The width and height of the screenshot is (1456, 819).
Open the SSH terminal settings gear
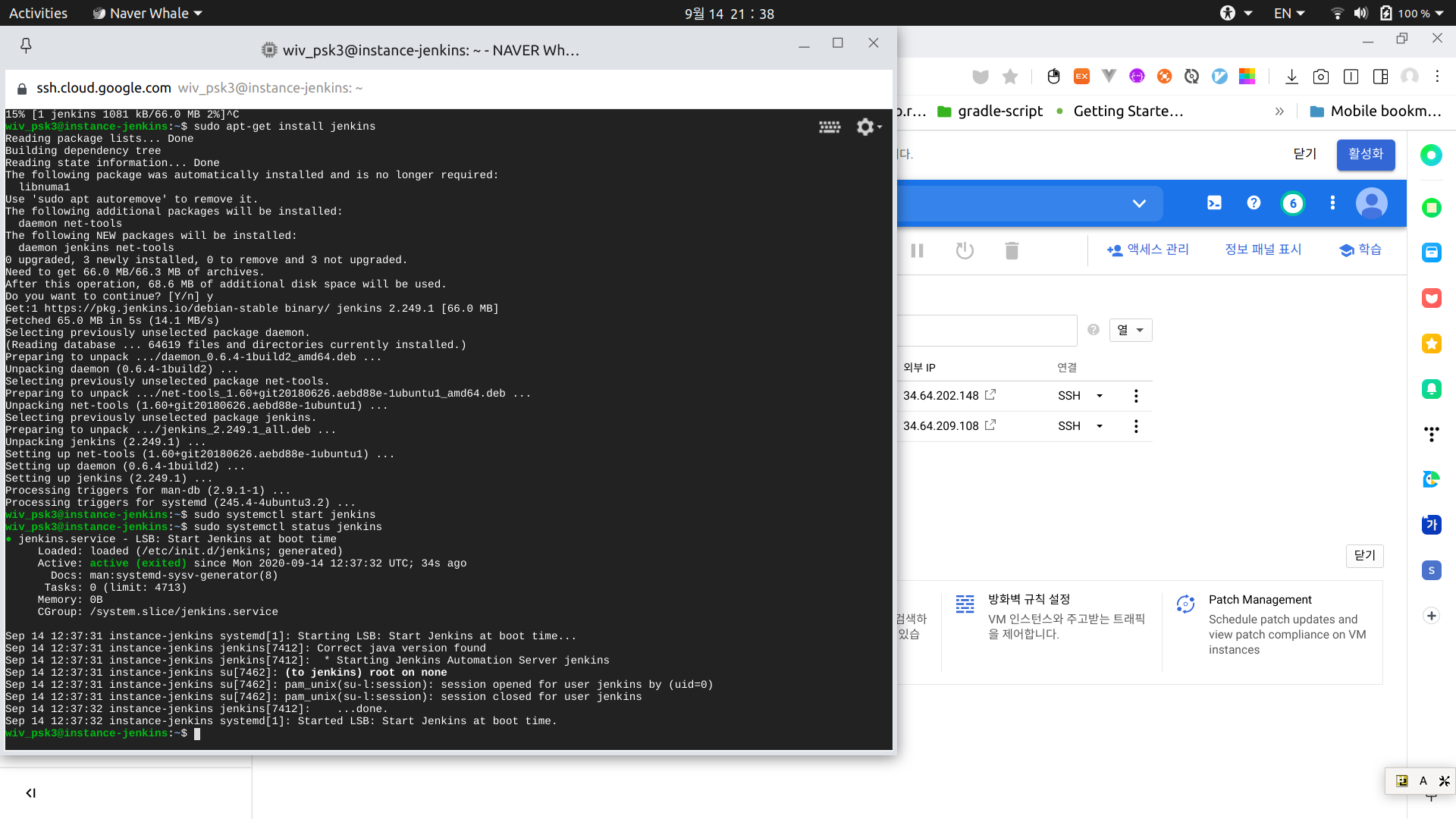[x=866, y=127]
